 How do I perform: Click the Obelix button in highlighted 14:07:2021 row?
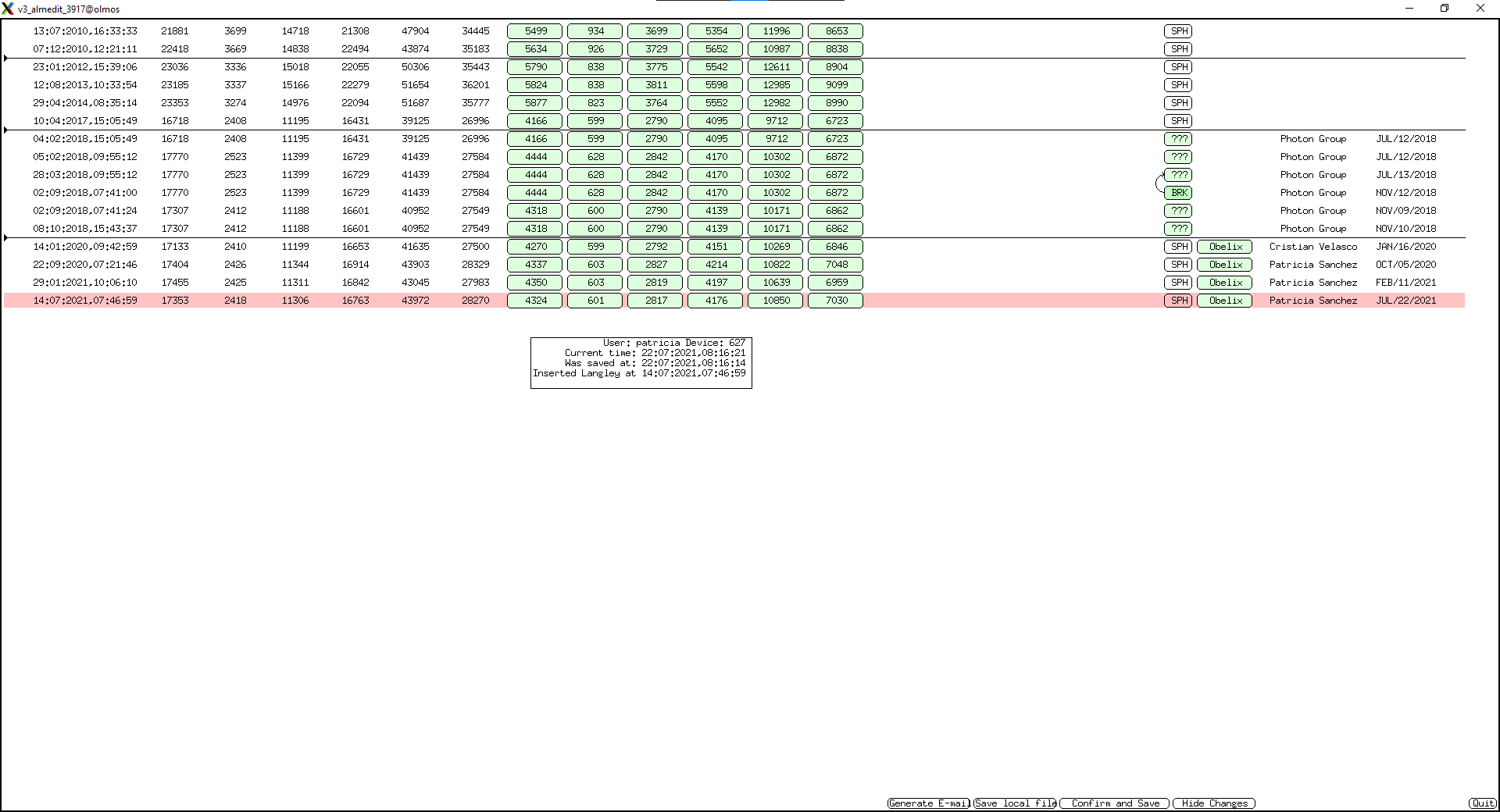[x=1224, y=301]
